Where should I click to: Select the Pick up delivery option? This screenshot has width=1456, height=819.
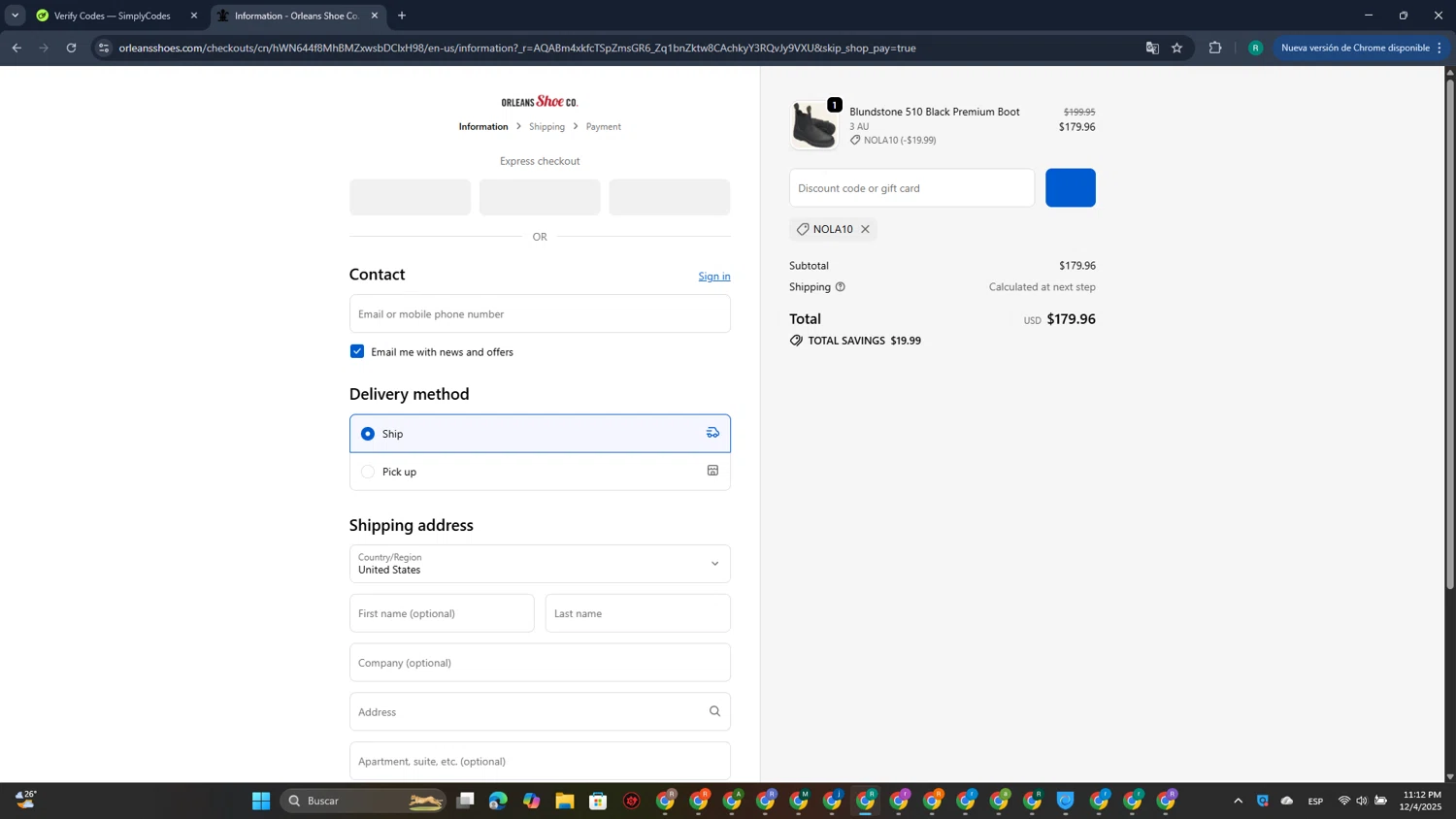pos(368,472)
